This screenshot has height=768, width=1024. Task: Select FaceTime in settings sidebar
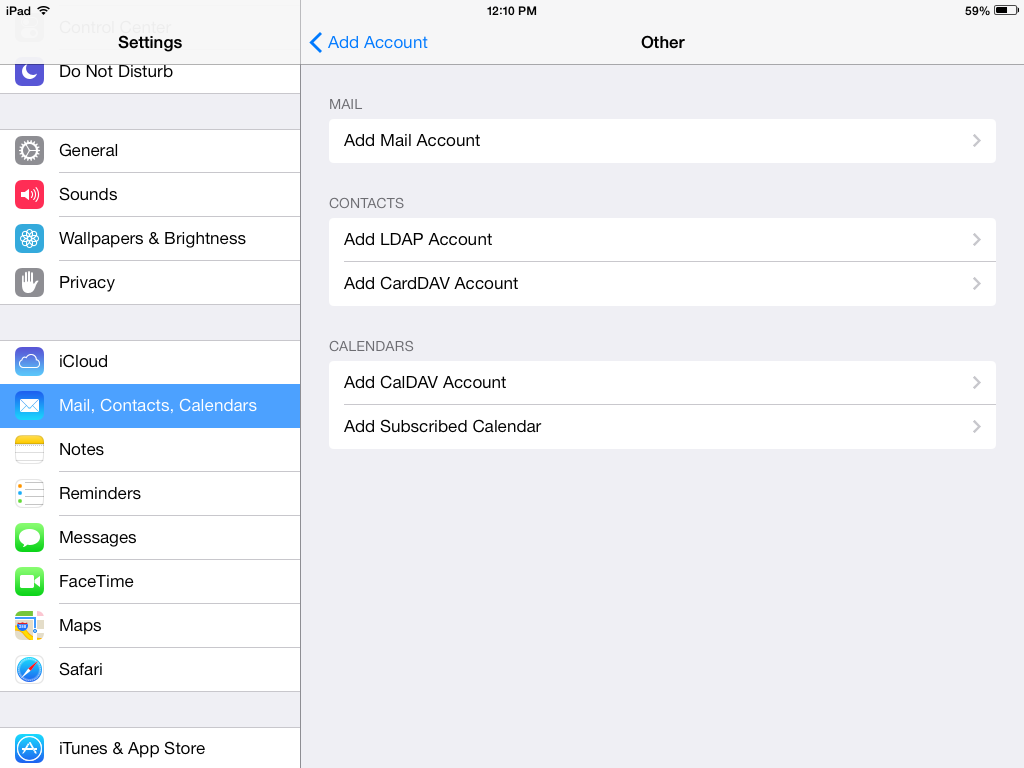click(150, 581)
